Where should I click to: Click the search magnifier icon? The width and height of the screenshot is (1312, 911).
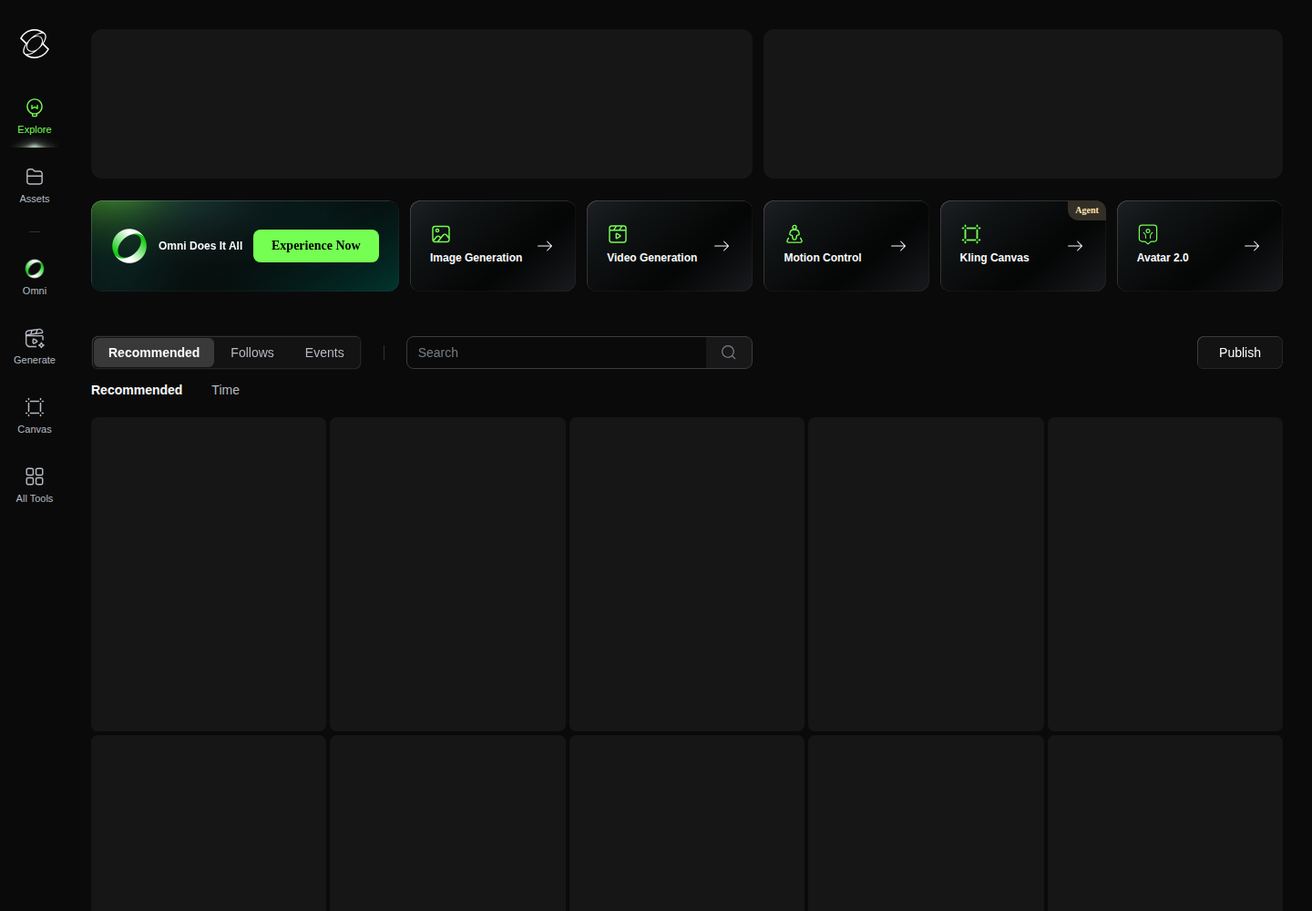pos(729,352)
